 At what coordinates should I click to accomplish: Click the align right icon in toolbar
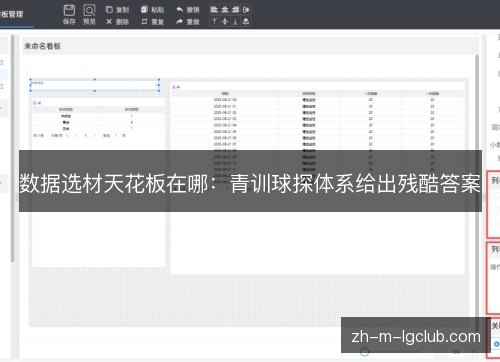(x=235, y=10)
